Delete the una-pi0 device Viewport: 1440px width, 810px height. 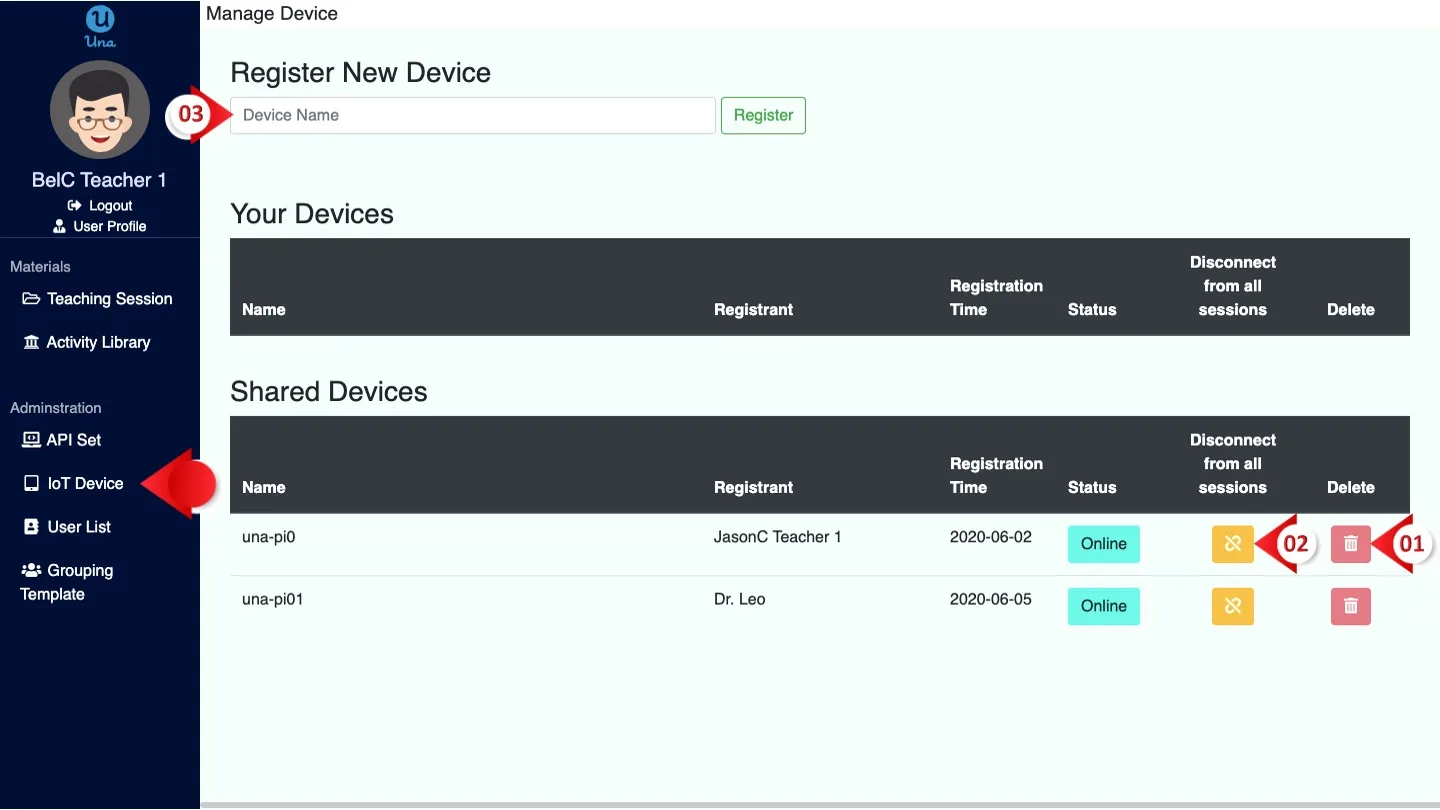point(1351,544)
